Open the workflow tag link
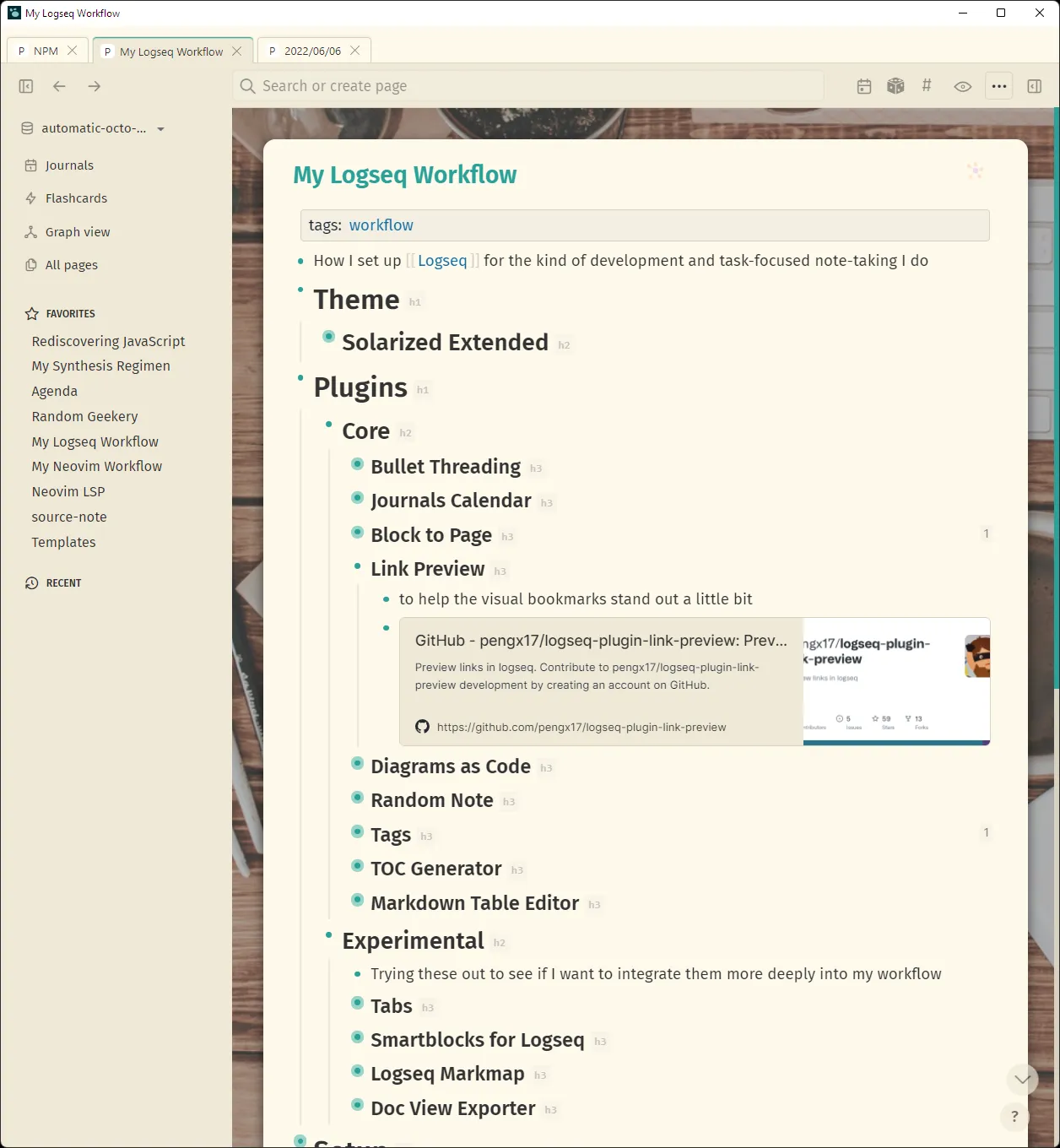1060x1148 pixels. pyautogui.click(x=381, y=225)
